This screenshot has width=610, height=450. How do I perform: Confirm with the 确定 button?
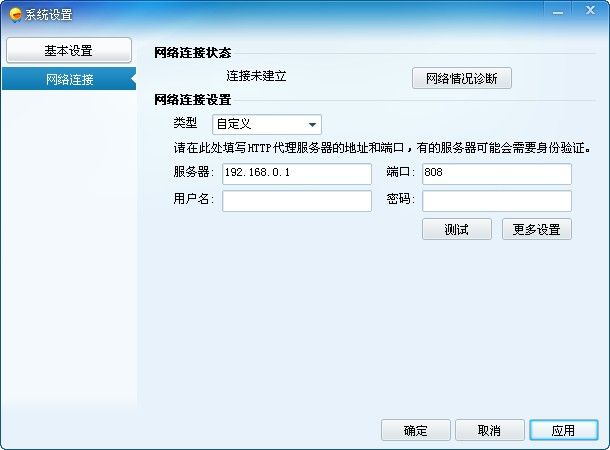[415, 430]
